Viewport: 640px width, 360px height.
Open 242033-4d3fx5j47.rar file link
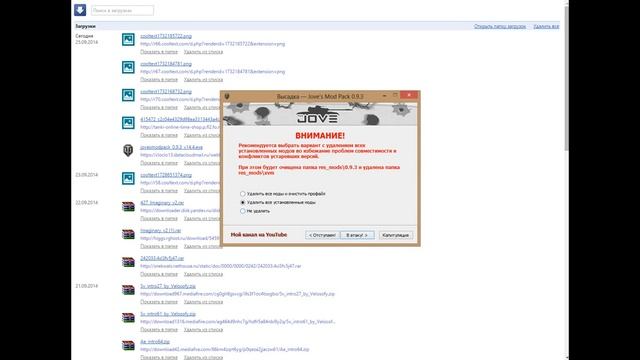click(x=162, y=258)
